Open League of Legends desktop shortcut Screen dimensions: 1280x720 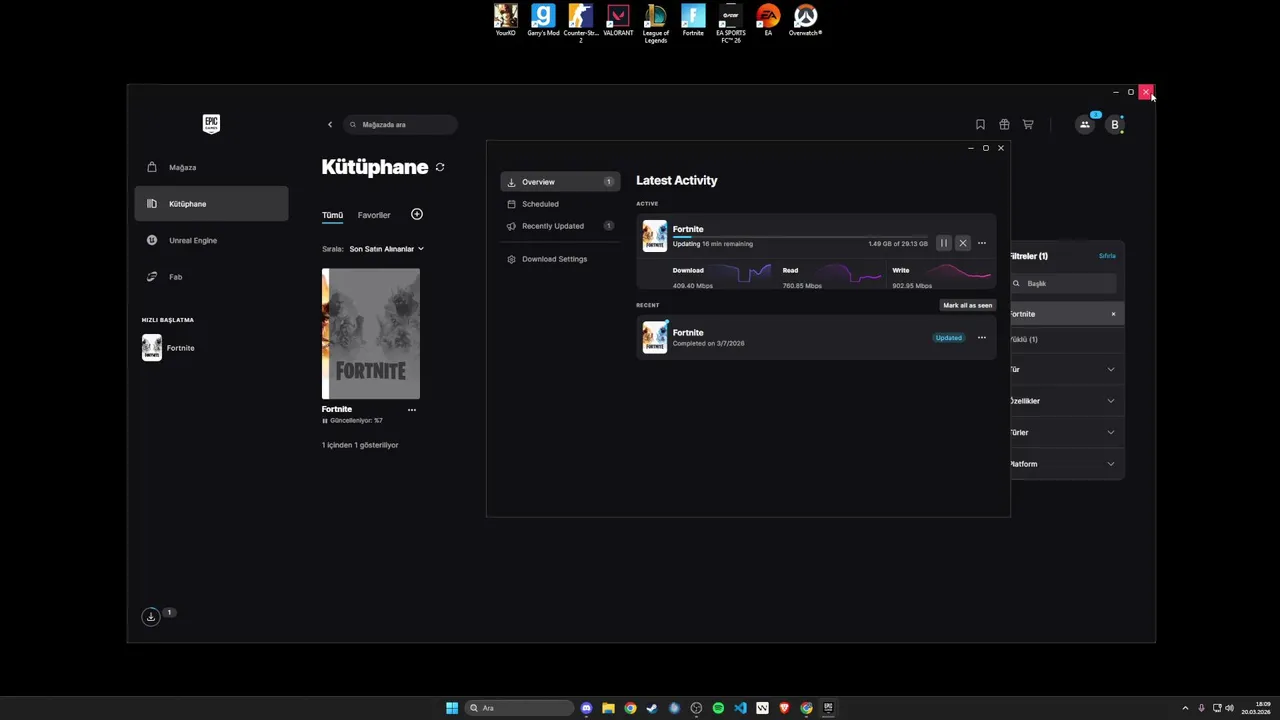click(x=656, y=23)
